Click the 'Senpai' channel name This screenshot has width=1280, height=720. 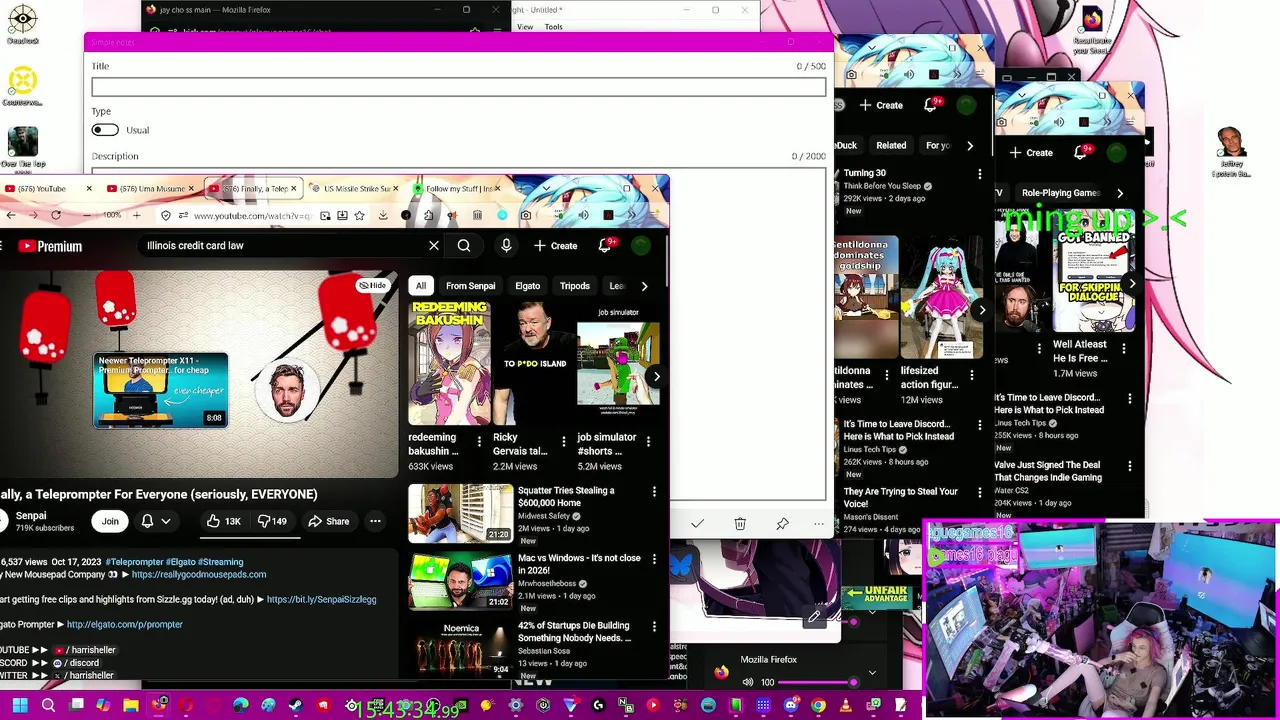31,516
